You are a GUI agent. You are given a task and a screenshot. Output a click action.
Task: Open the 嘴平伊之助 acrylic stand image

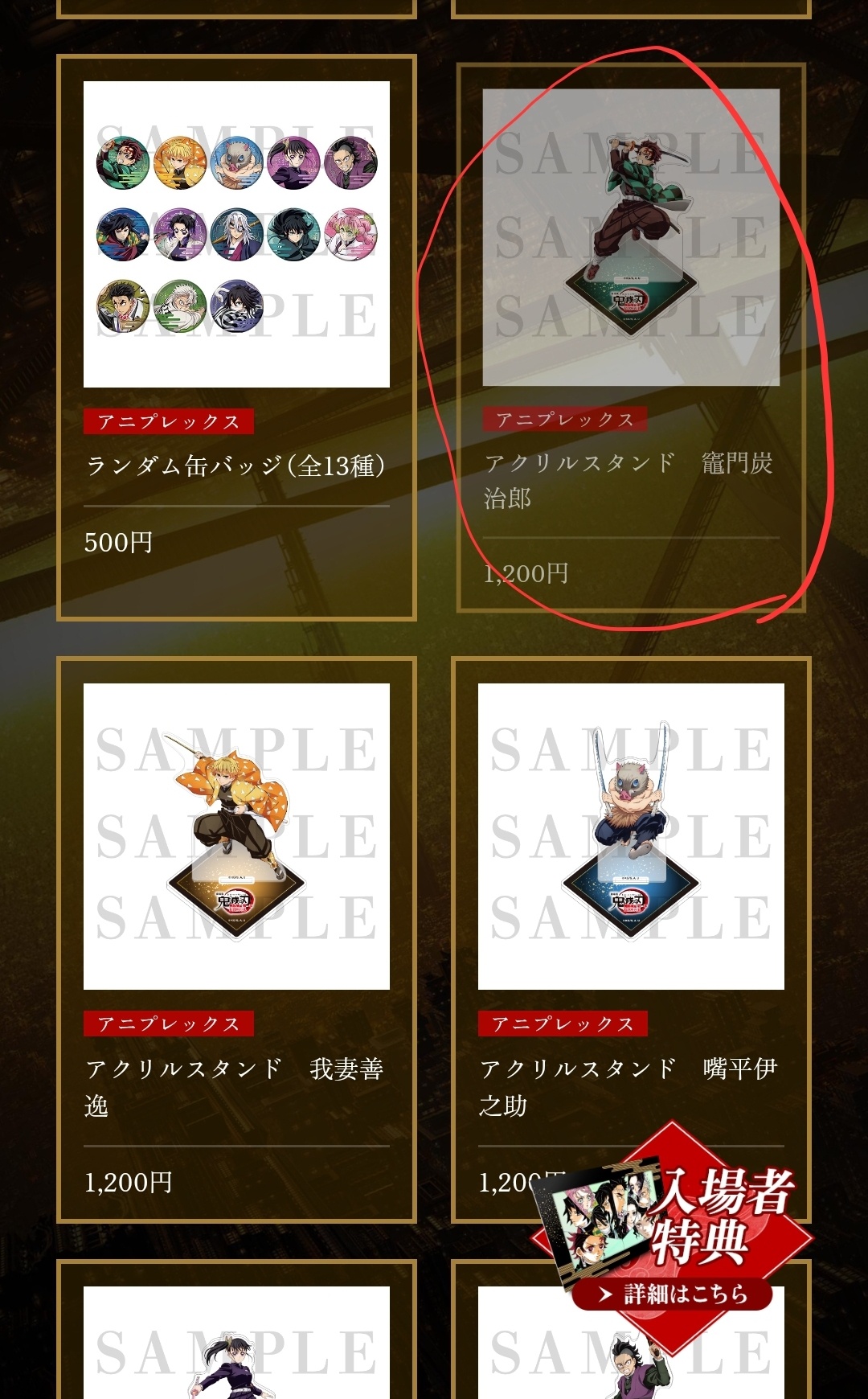(631, 836)
